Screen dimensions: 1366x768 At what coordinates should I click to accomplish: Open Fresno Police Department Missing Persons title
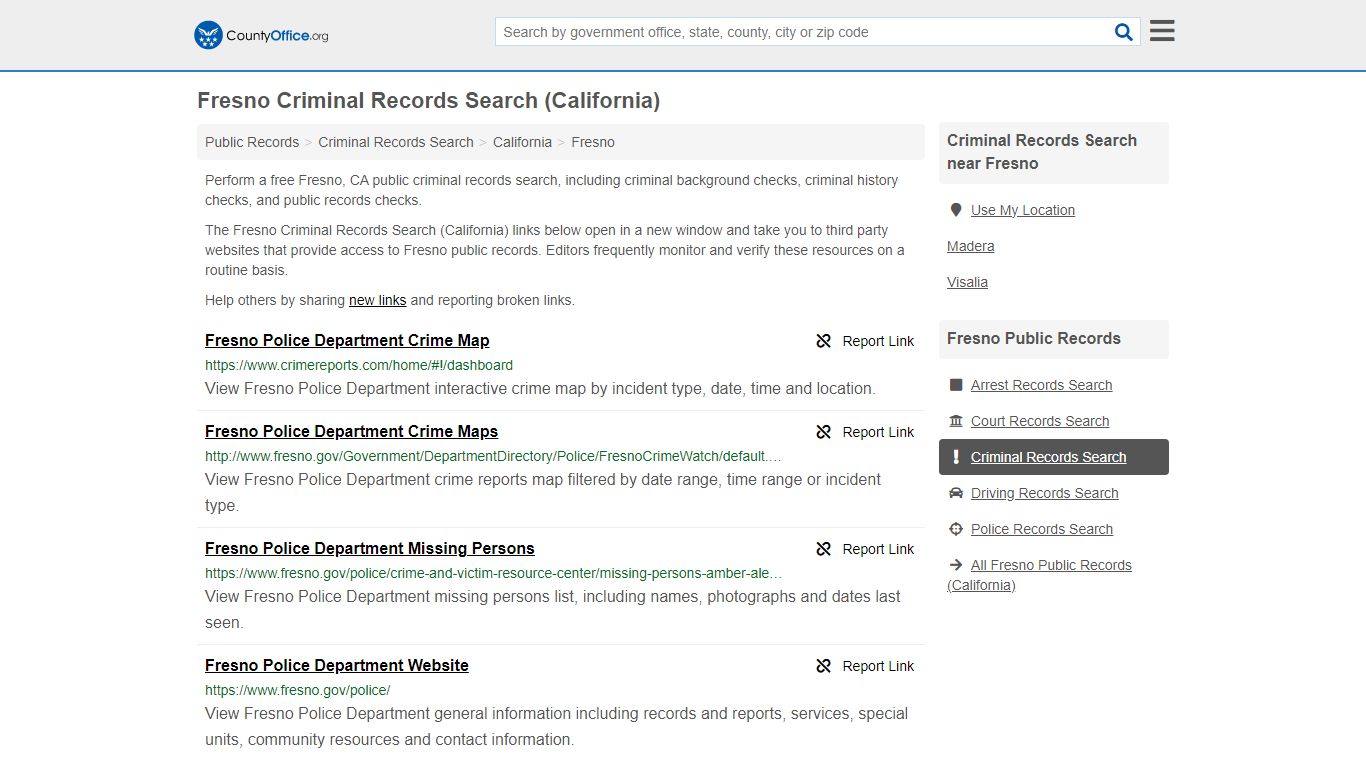[370, 548]
